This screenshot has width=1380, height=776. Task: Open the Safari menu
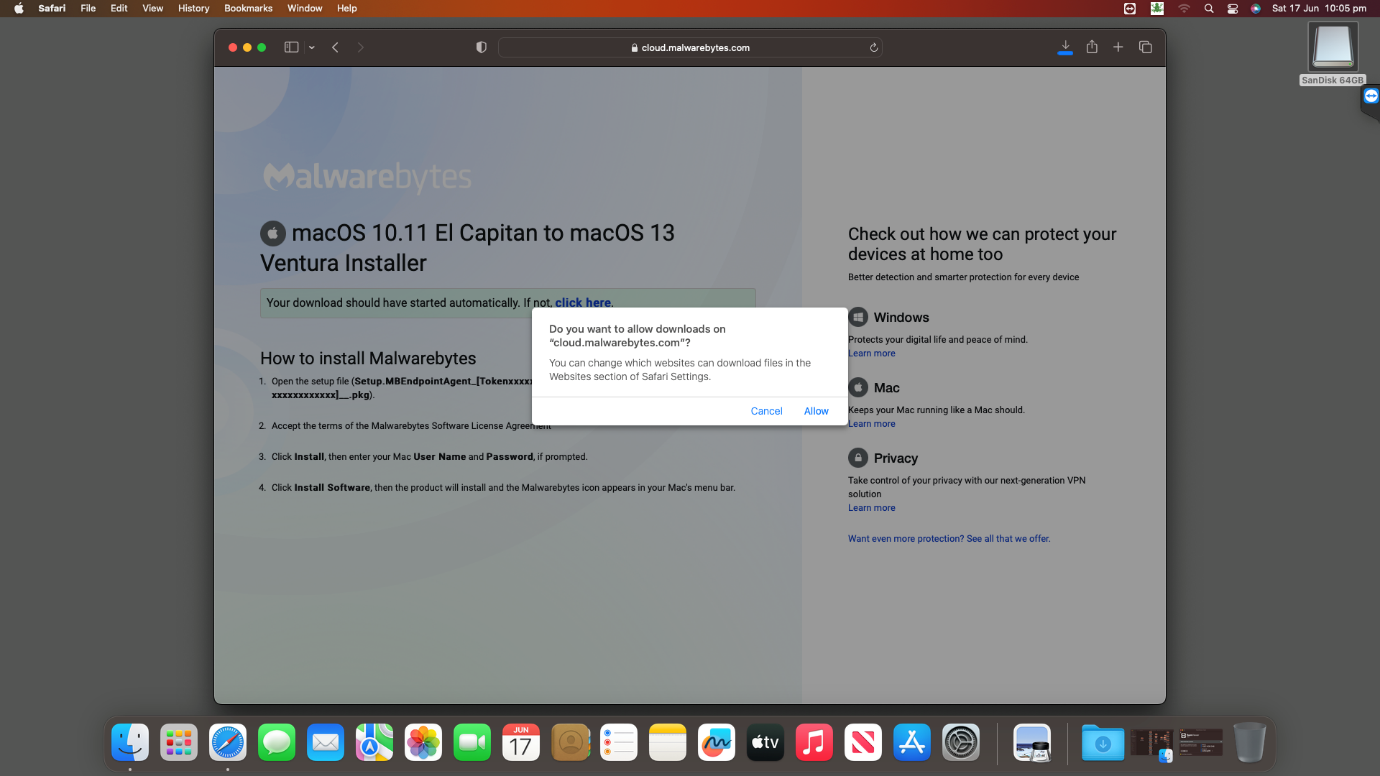[52, 8]
